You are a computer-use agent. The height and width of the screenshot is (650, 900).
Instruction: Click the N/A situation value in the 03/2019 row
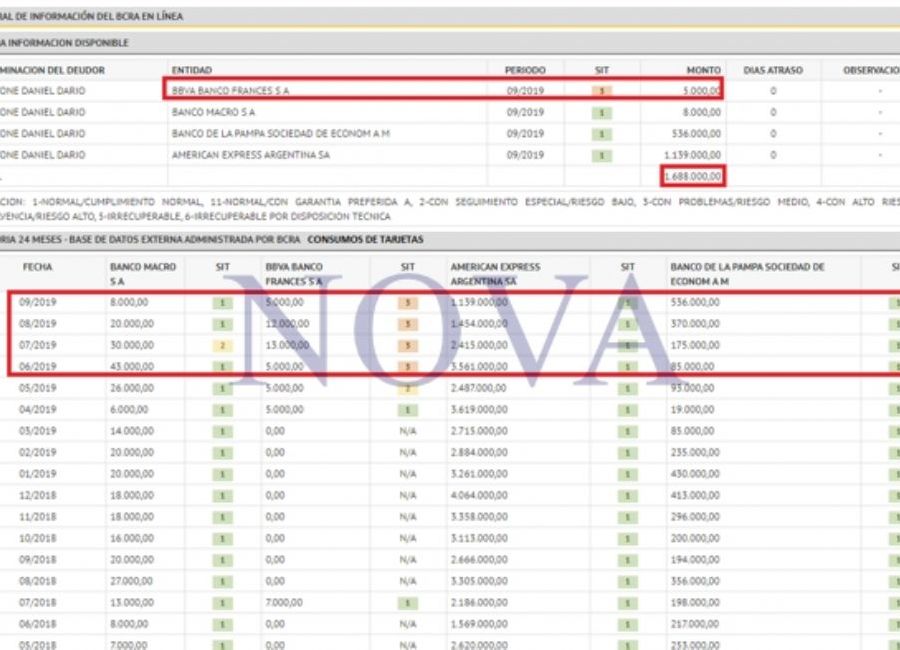[x=408, y=431]
